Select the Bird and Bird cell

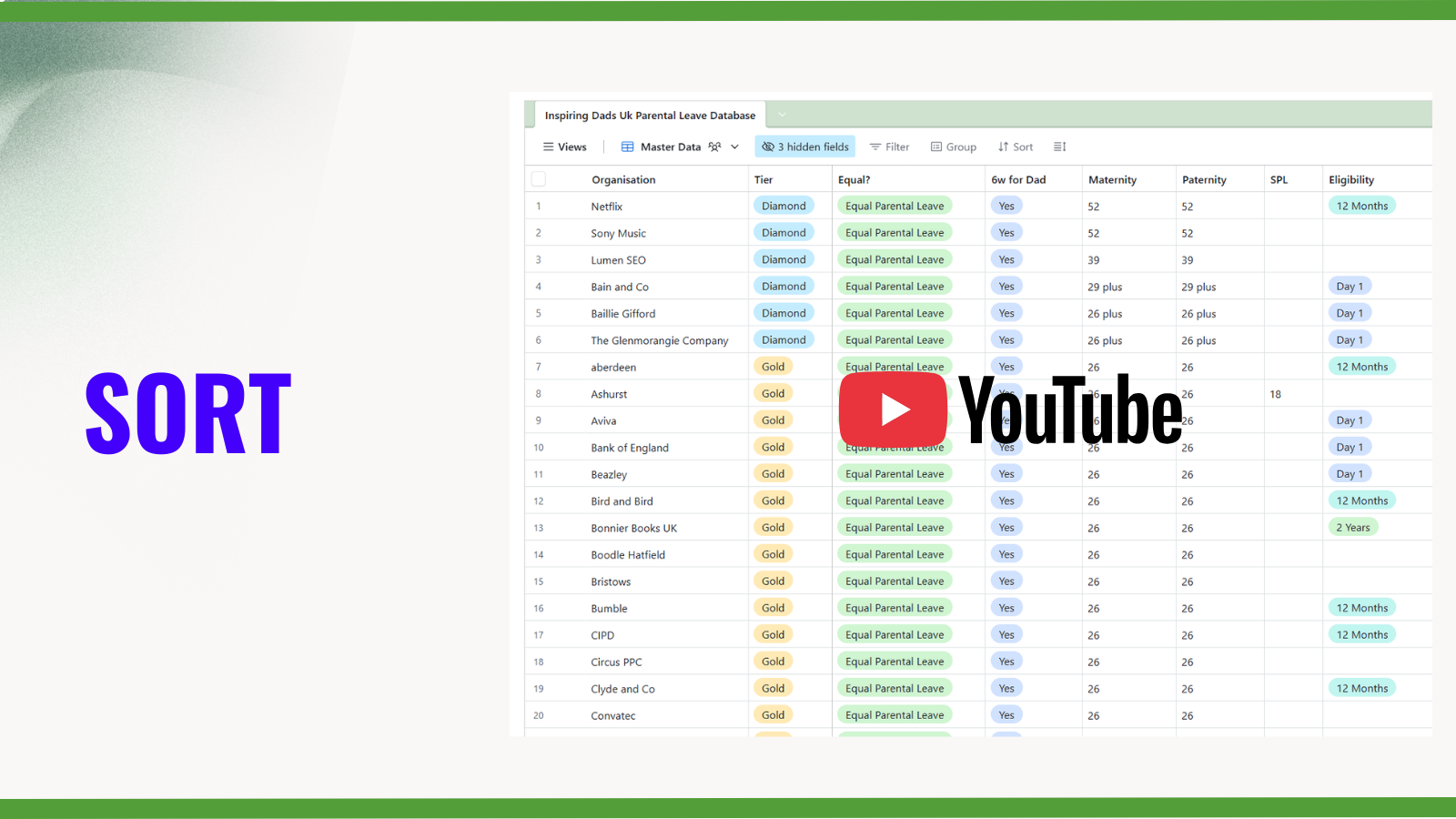tap(622, 502)
